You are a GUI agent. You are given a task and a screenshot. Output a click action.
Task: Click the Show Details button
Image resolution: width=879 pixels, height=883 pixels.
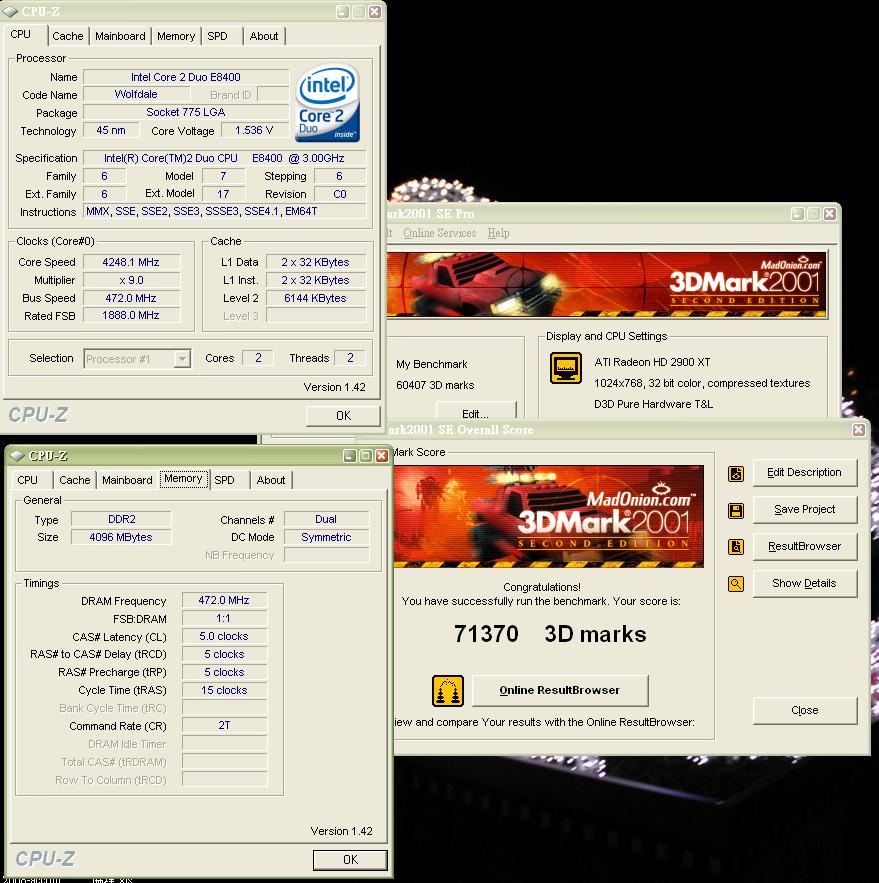point(805,583)
